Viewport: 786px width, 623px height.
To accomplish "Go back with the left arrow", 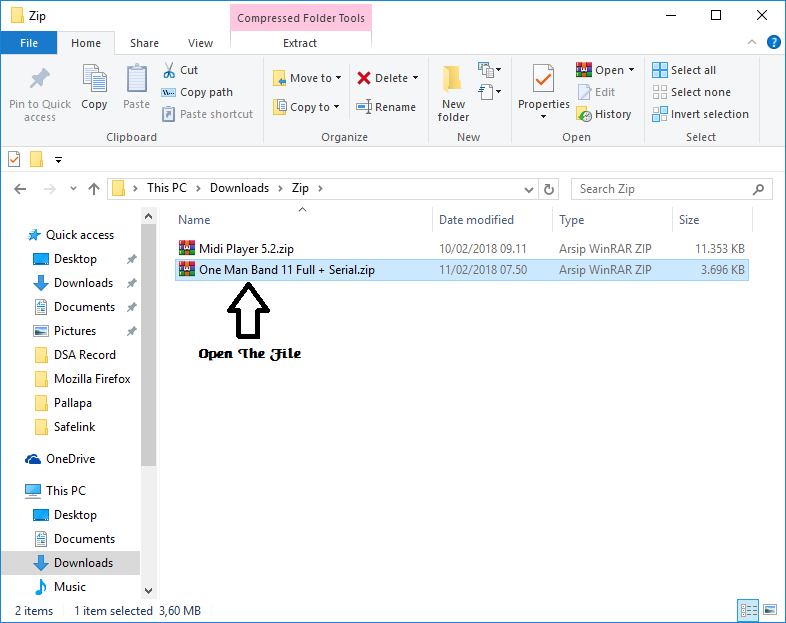I will (20, 189).
